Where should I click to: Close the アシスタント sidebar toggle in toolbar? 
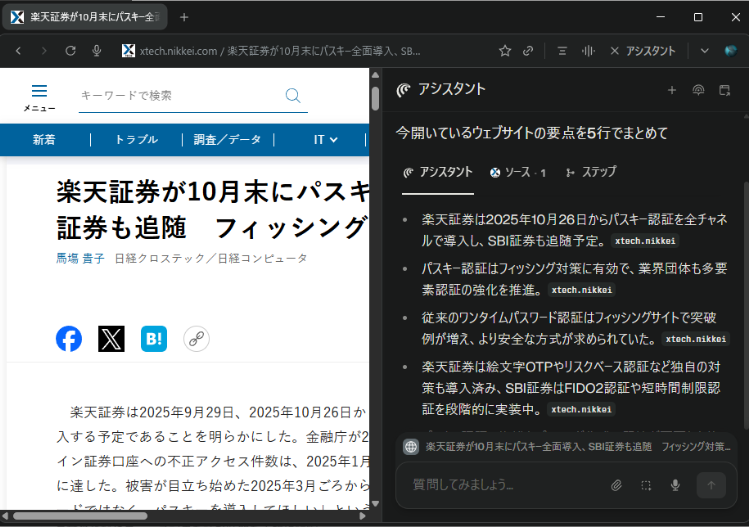[642, 51]
